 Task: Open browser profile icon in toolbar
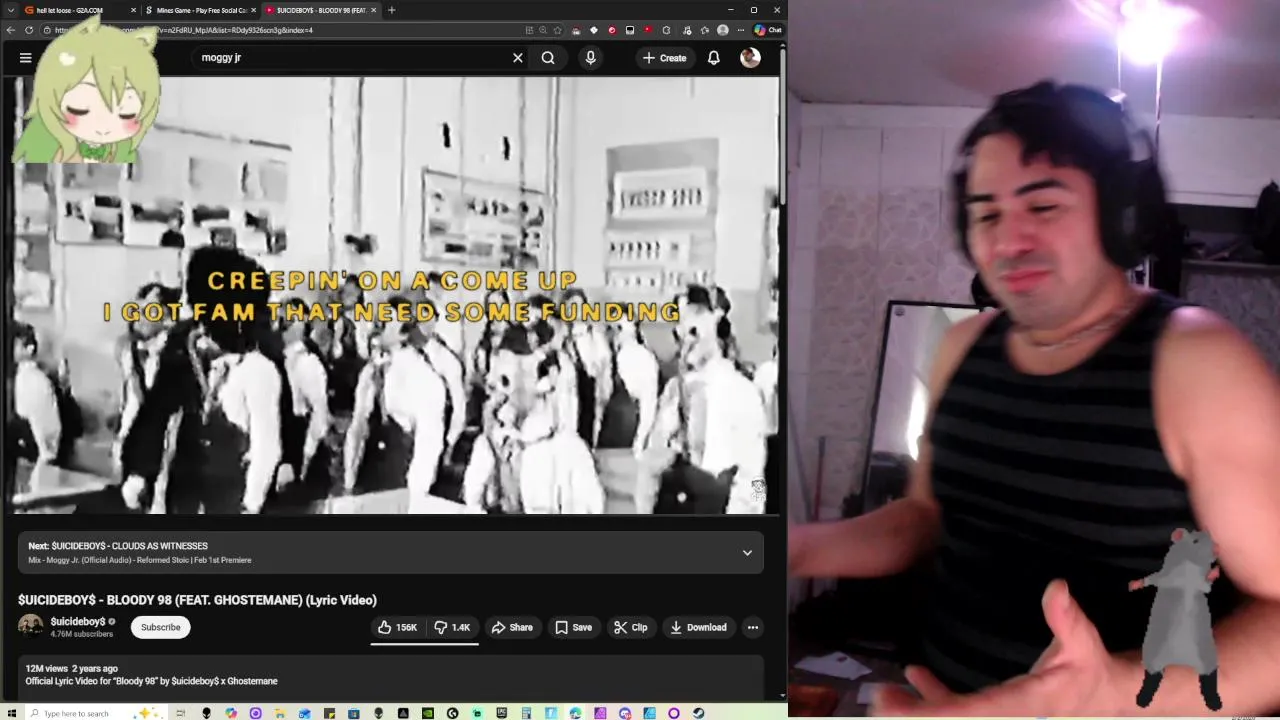[722, 30]
